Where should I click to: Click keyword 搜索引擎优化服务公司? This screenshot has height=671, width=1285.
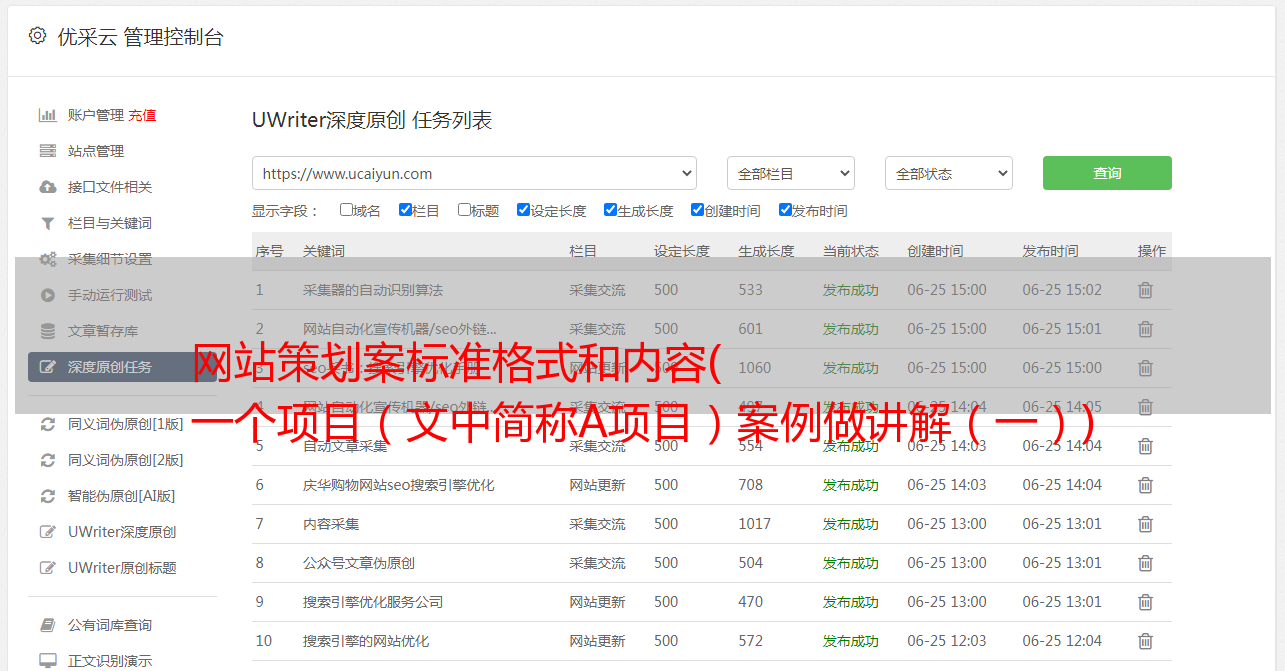373,602
